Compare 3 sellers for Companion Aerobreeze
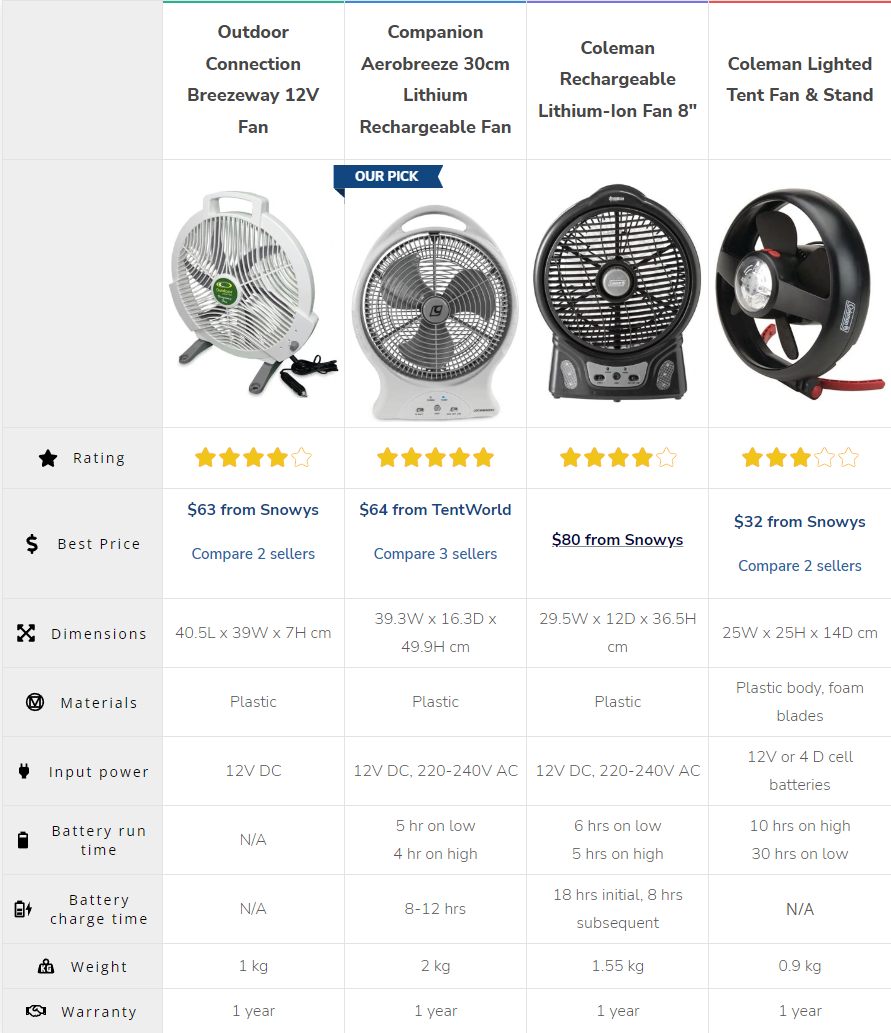 435,554
